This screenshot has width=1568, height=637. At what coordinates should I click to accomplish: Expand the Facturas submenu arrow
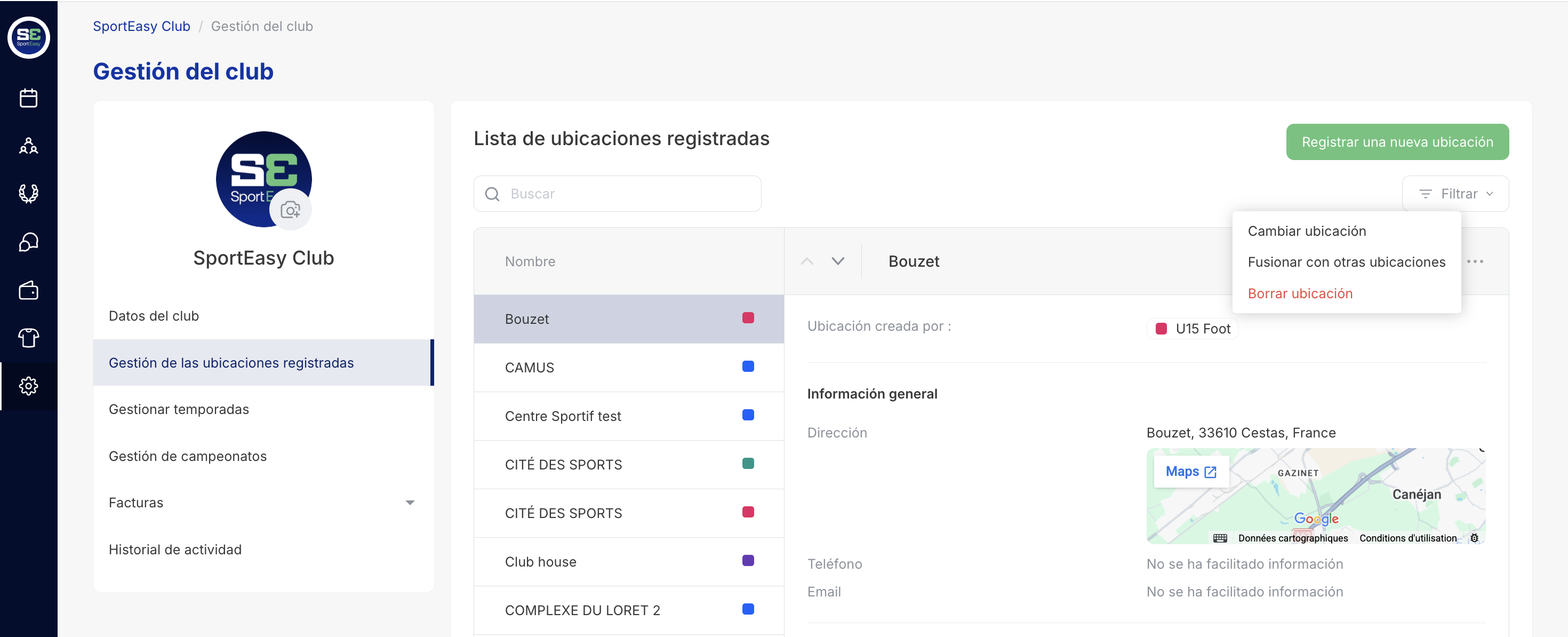(410, 503)
